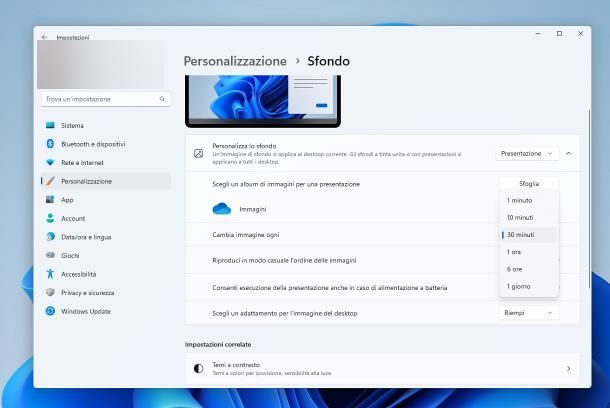Collapse the Personalizza lo sfondo section chevron
The image size is (610, 408).
tap(568, 154)
